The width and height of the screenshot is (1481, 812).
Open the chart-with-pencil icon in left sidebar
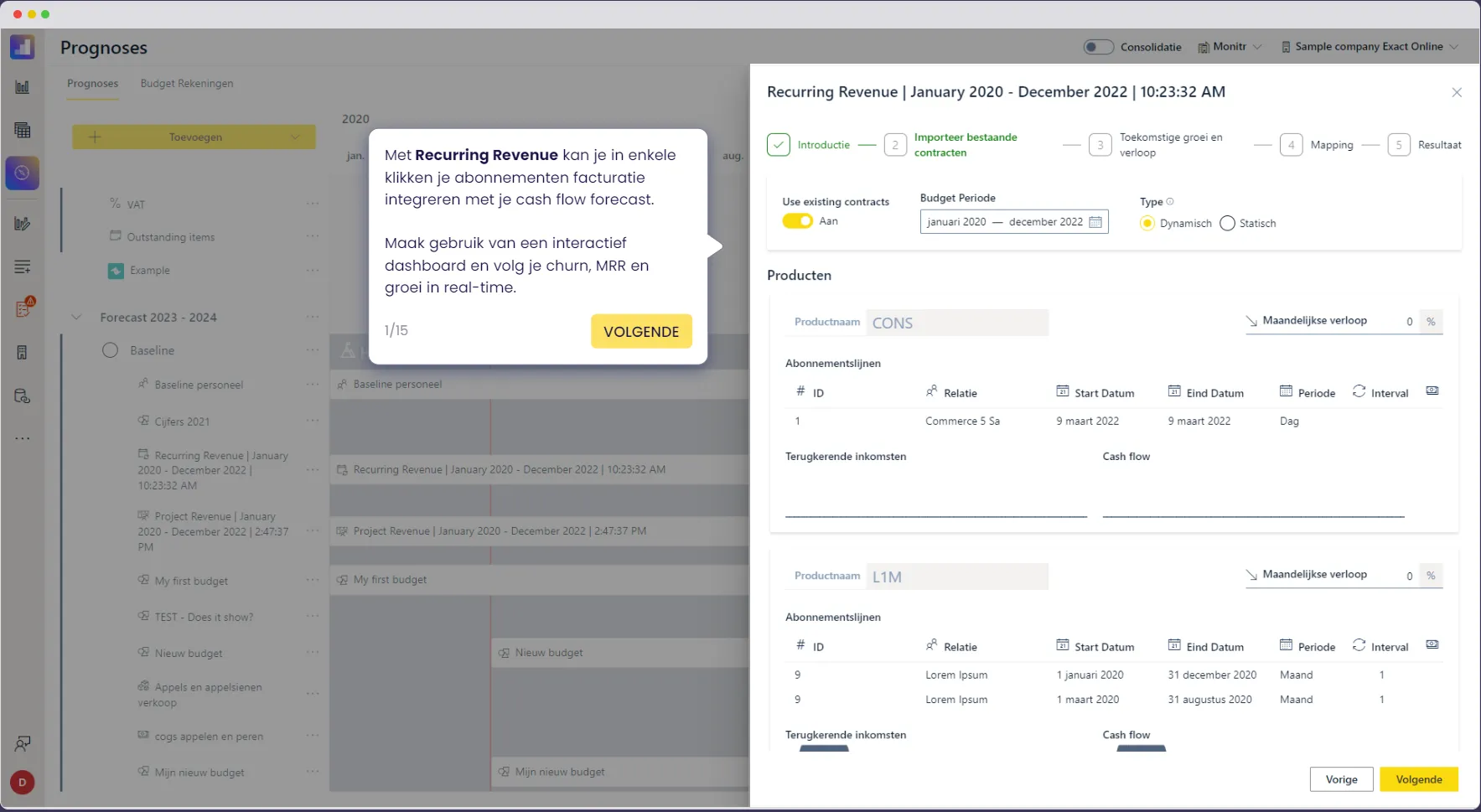(x=23, y=224)
